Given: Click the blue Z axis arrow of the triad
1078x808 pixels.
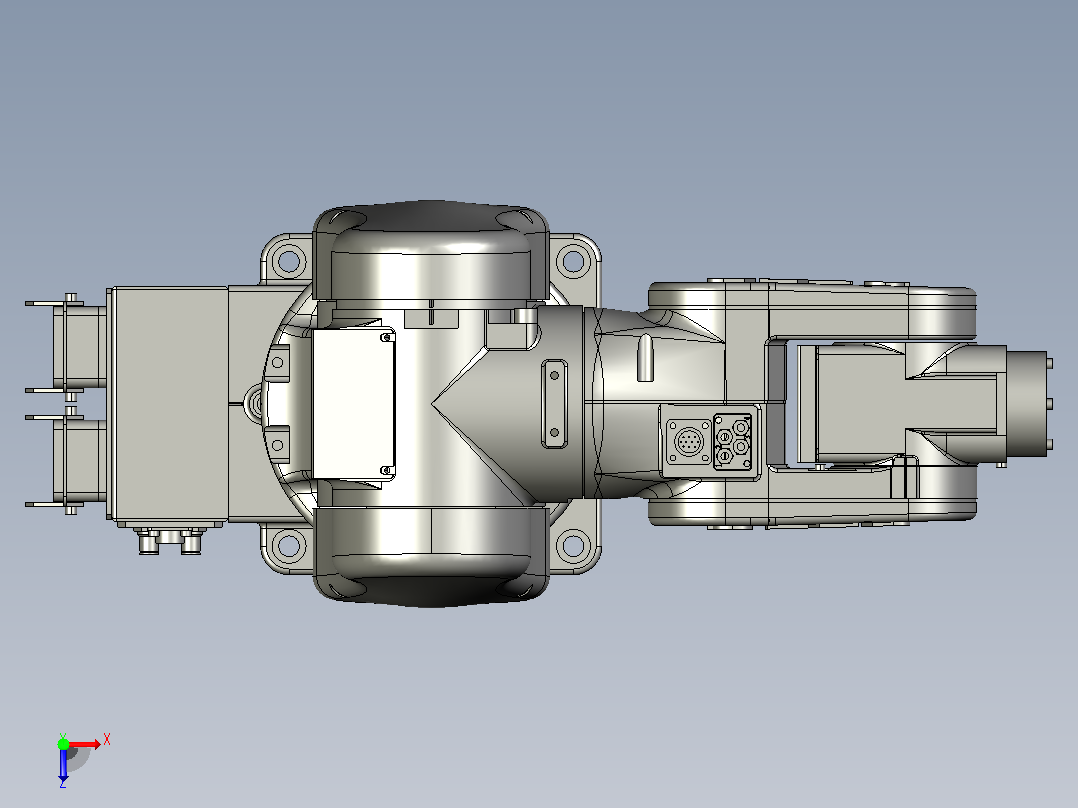Looking at the screenshot, I should (x=63, y=765).
